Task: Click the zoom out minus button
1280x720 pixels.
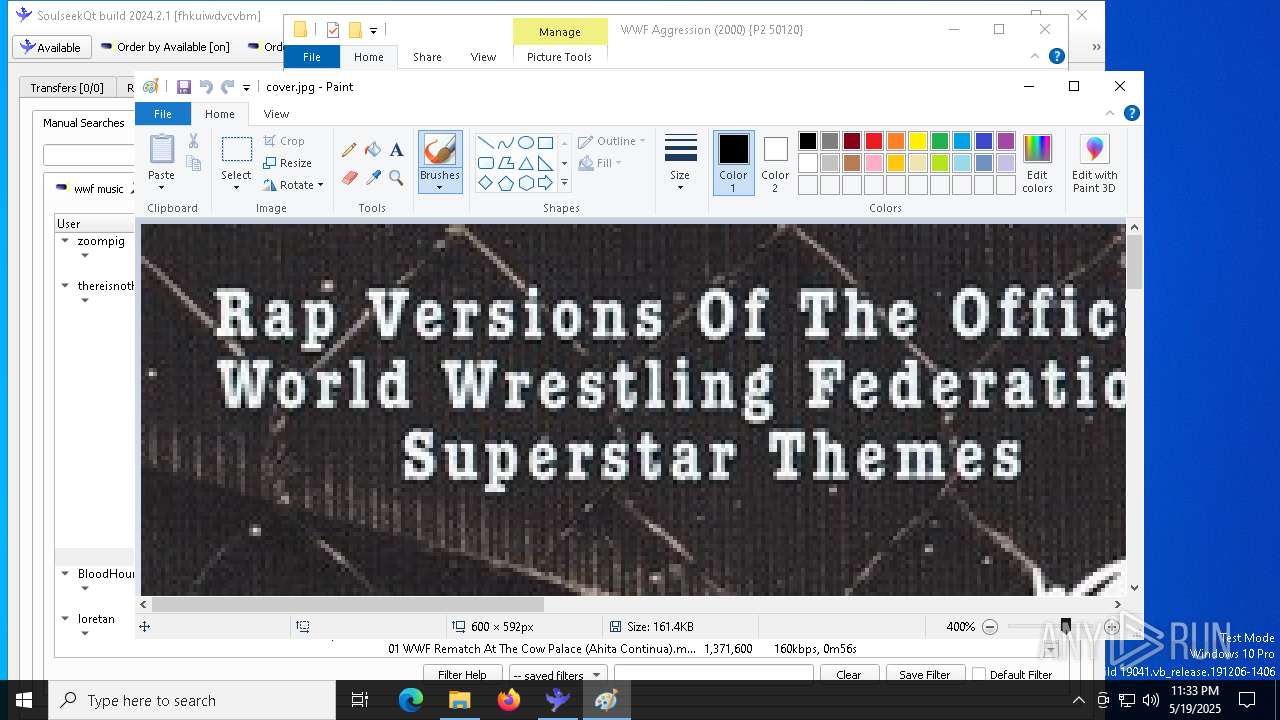Action: tap(990, 627)
